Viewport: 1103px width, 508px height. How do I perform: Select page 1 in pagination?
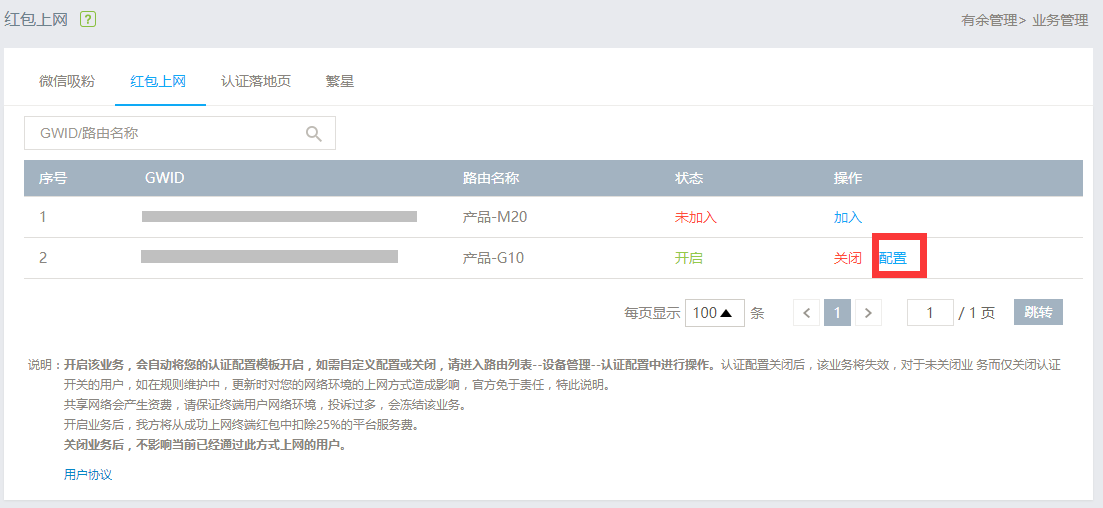(x=837, y=312)
